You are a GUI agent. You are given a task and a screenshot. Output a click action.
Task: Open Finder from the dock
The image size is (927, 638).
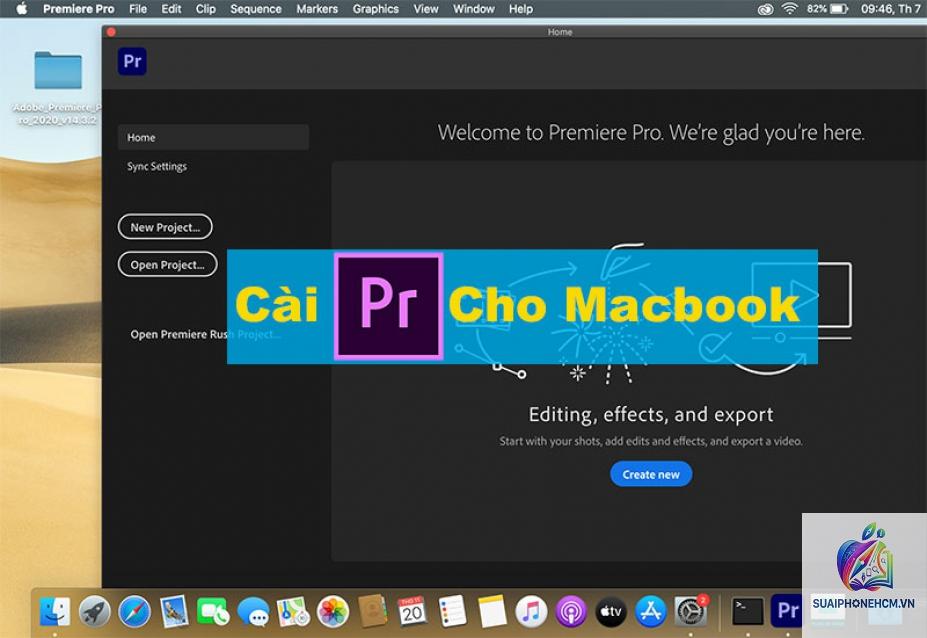(54, 611)
